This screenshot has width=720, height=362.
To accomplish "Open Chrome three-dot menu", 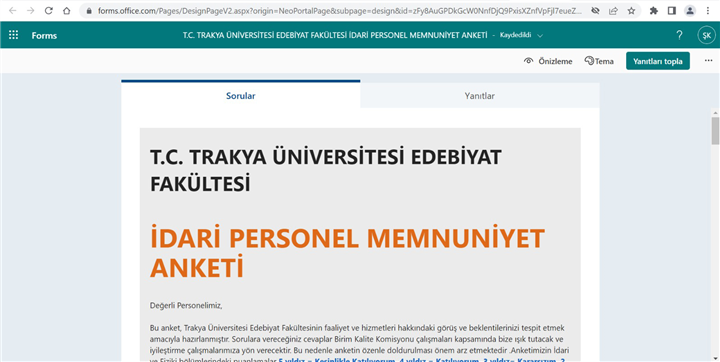I will [708, 11].
